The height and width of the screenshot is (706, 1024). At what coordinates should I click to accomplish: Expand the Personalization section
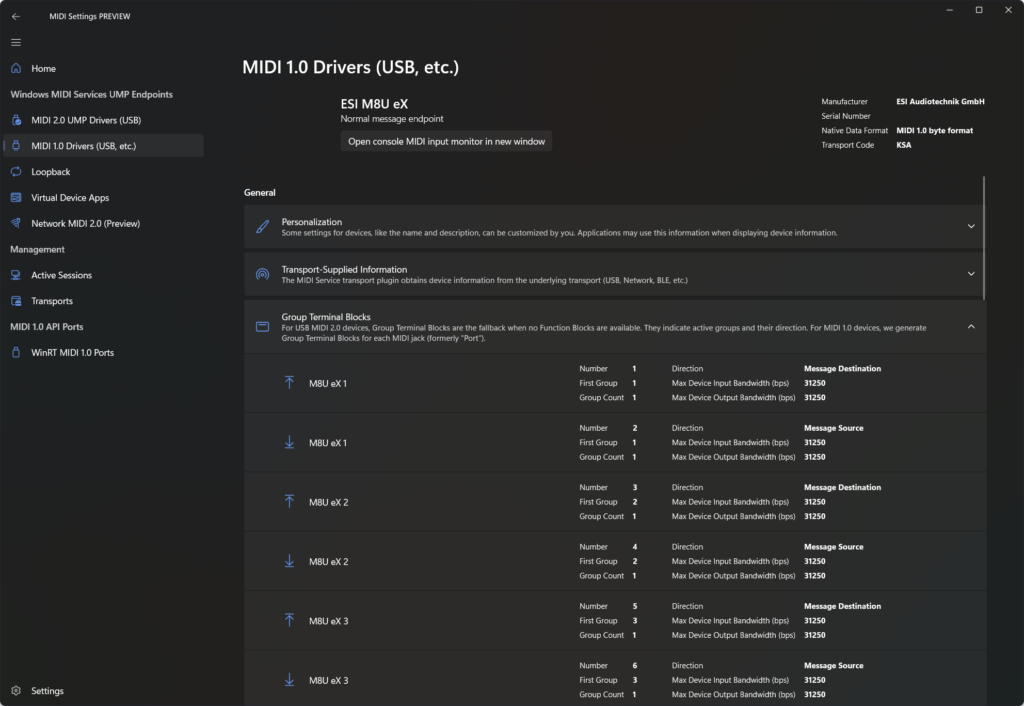click(x=970, y=227)
